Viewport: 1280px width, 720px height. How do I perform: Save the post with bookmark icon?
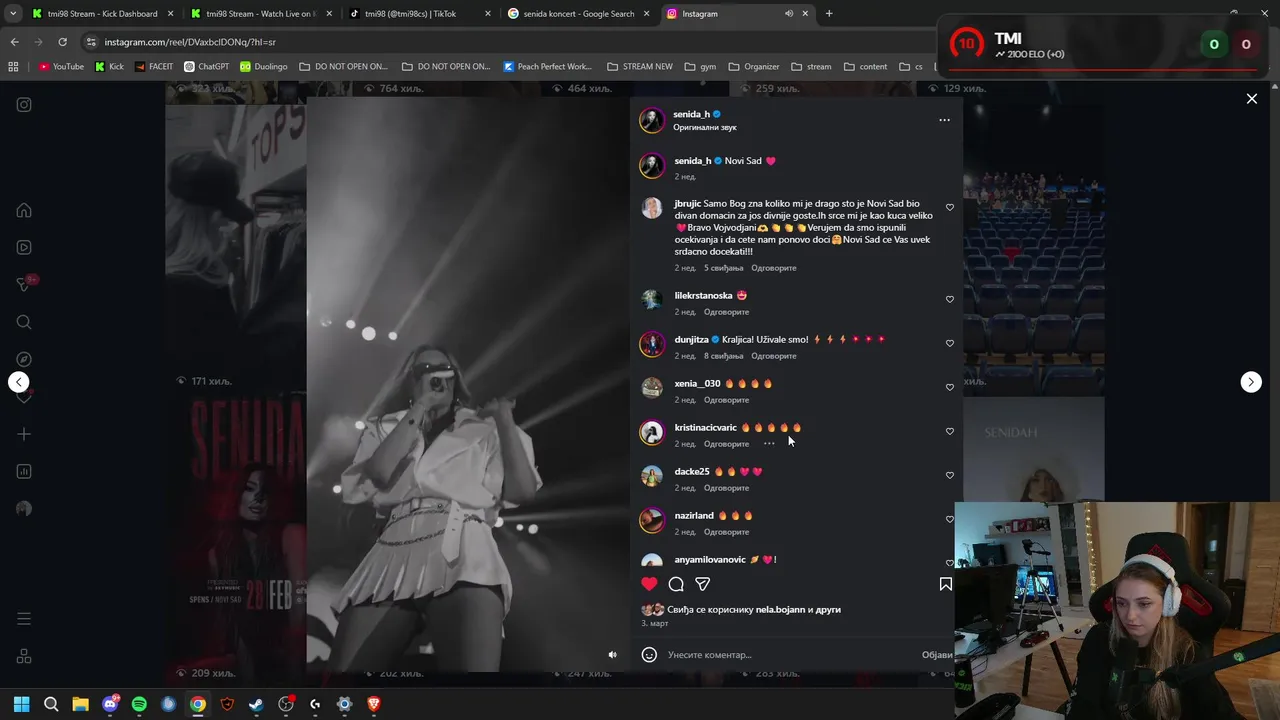[945, 584]
